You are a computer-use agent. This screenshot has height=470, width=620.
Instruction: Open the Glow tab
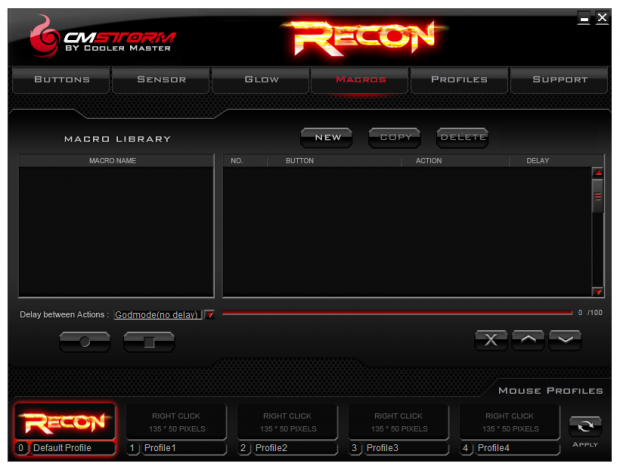tap(261, 79)
